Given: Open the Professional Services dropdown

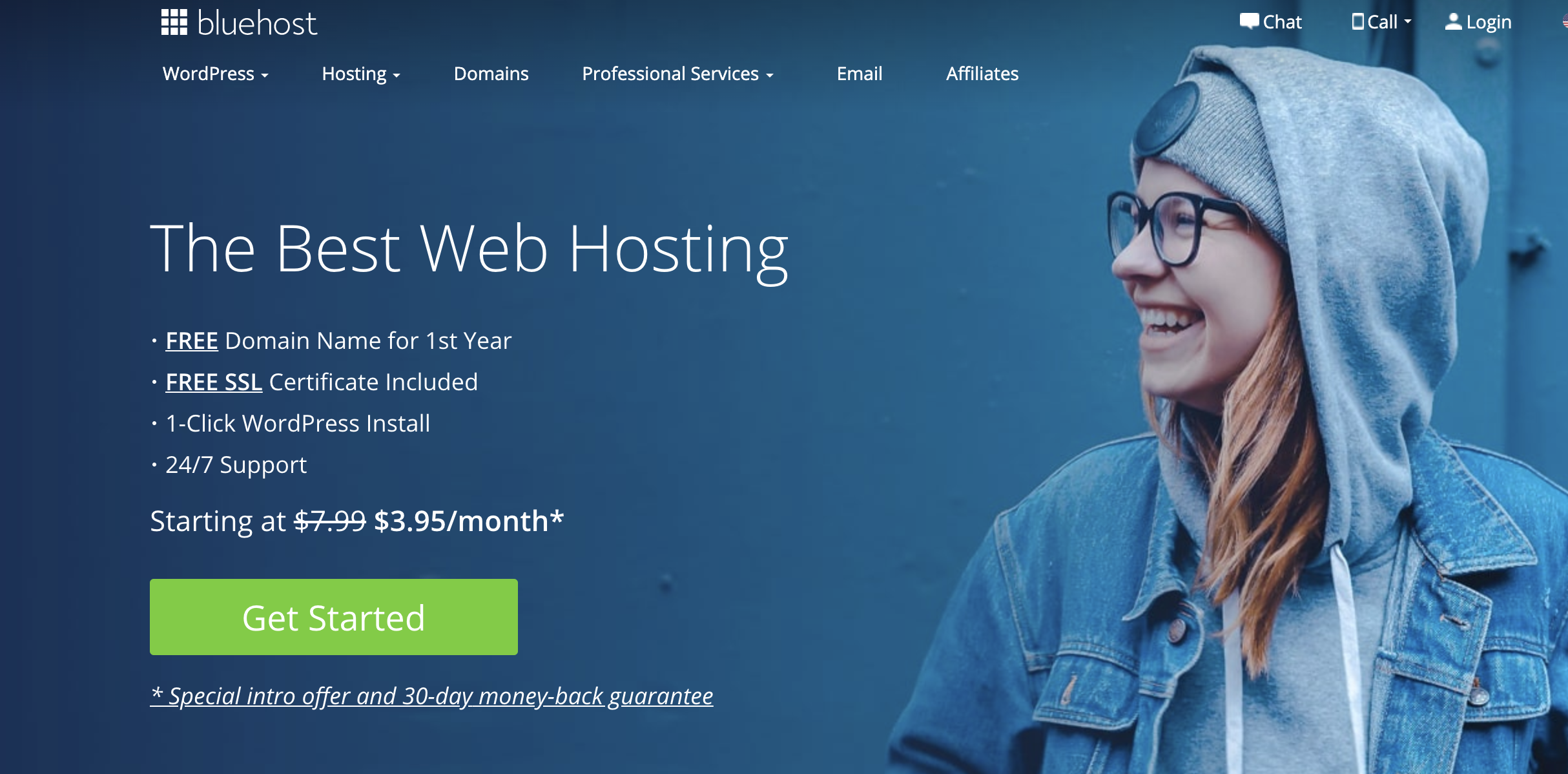Looking at the screenshot, I should 677,74.
